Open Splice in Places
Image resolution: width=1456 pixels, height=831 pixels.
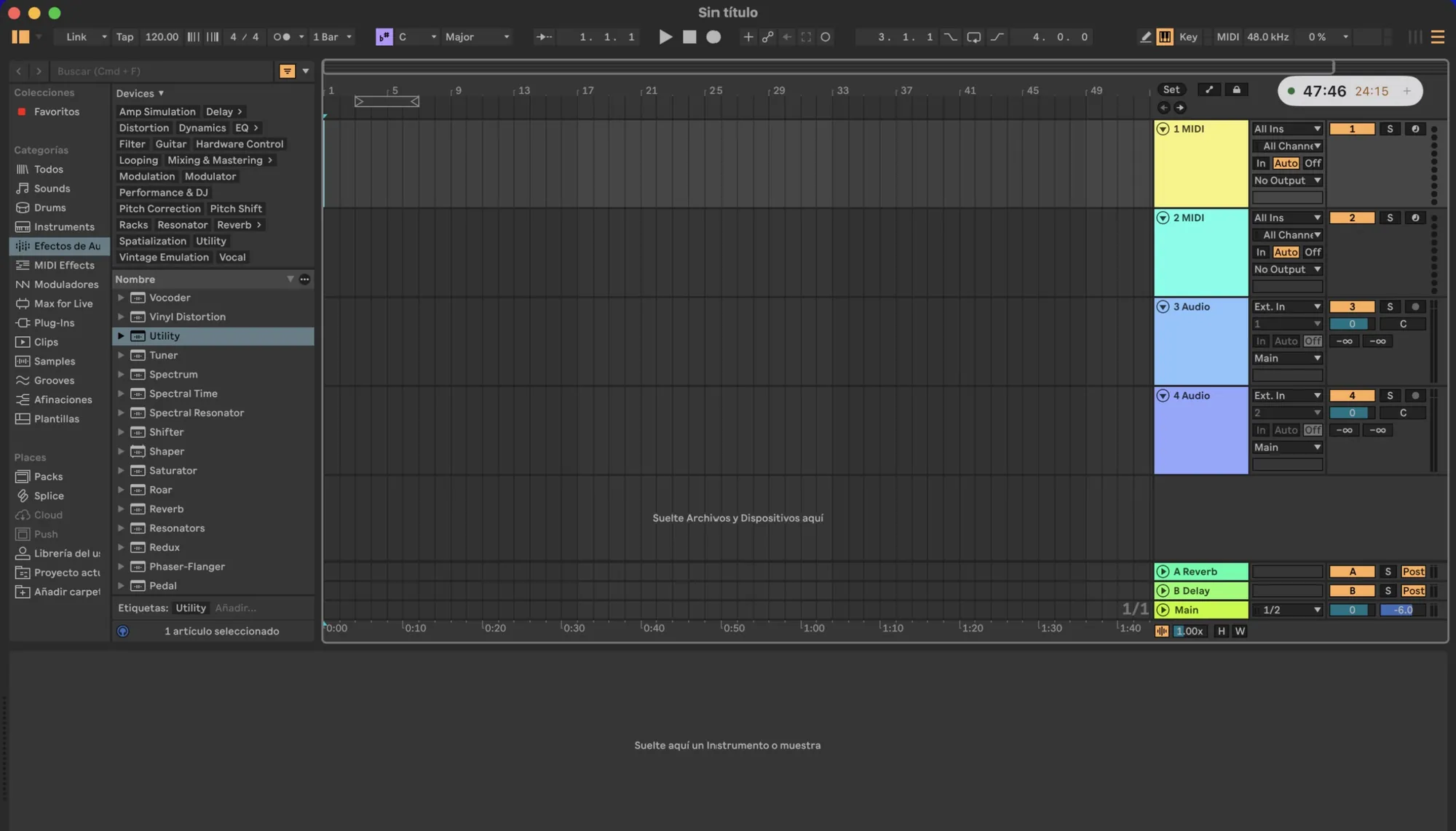coord(49,496)
